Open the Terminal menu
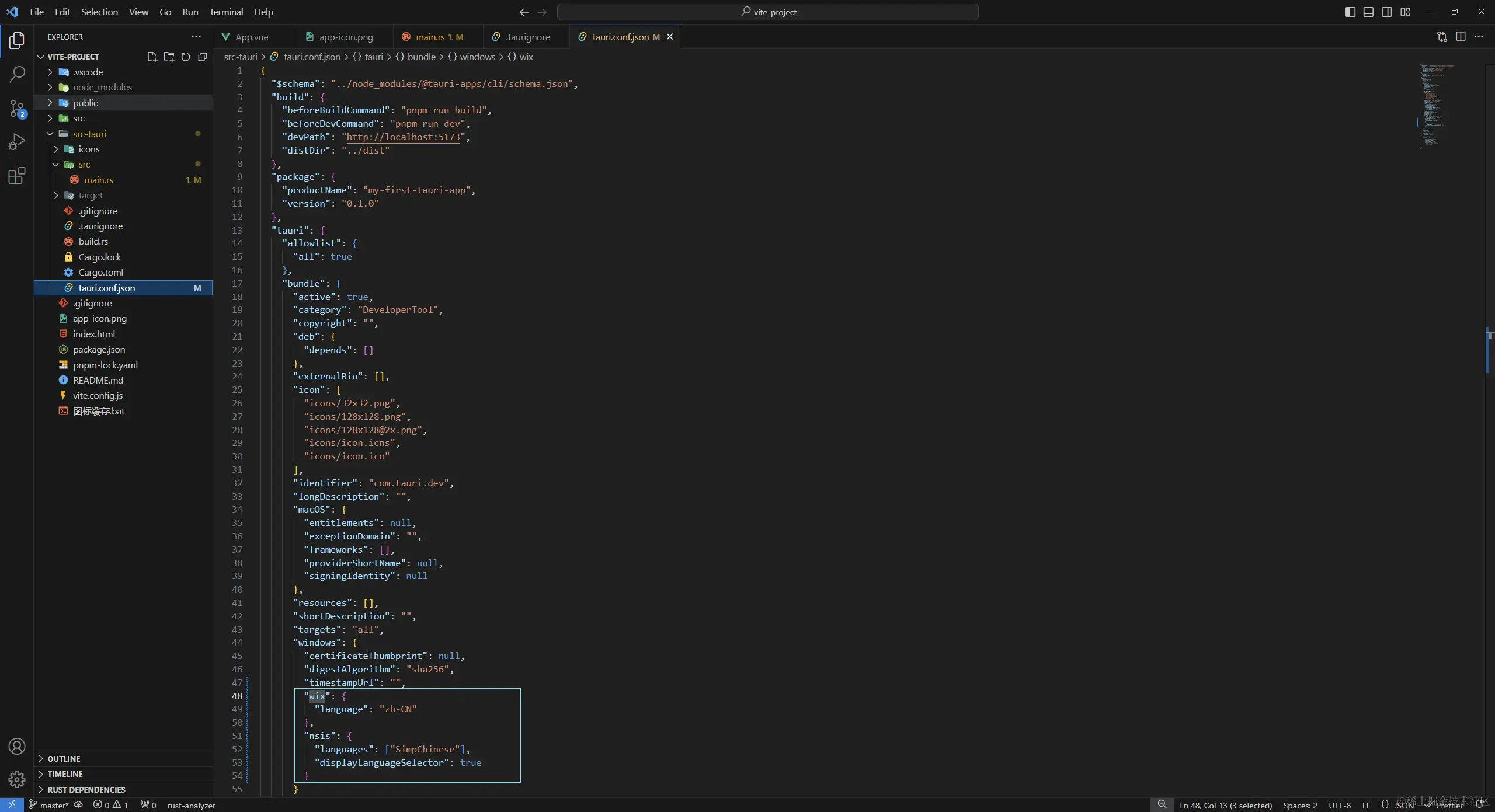The width and height of the screenshot is (1495, 812). coord(226,12)
